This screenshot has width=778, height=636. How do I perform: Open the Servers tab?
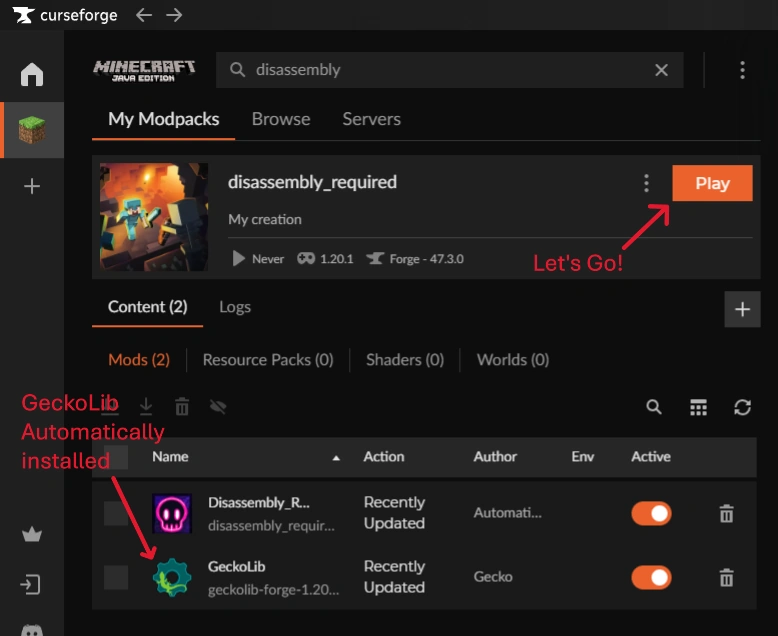(372, 119)
